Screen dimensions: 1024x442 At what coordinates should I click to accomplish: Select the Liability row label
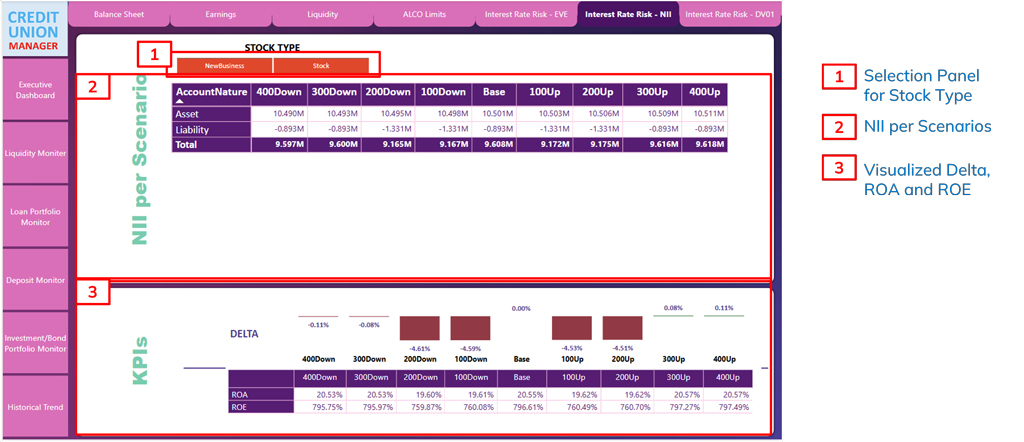(x=212, y=129)
